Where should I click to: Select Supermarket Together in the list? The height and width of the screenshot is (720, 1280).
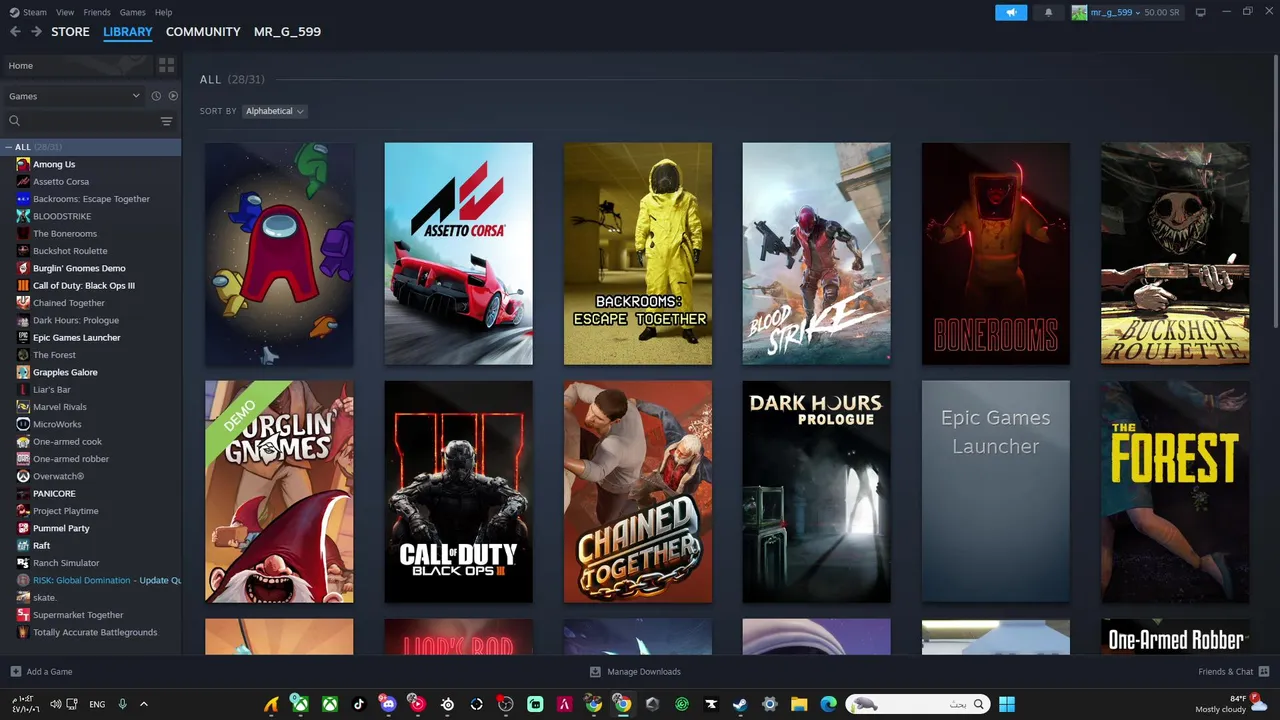pyautogui.click(x=91, y=615)
